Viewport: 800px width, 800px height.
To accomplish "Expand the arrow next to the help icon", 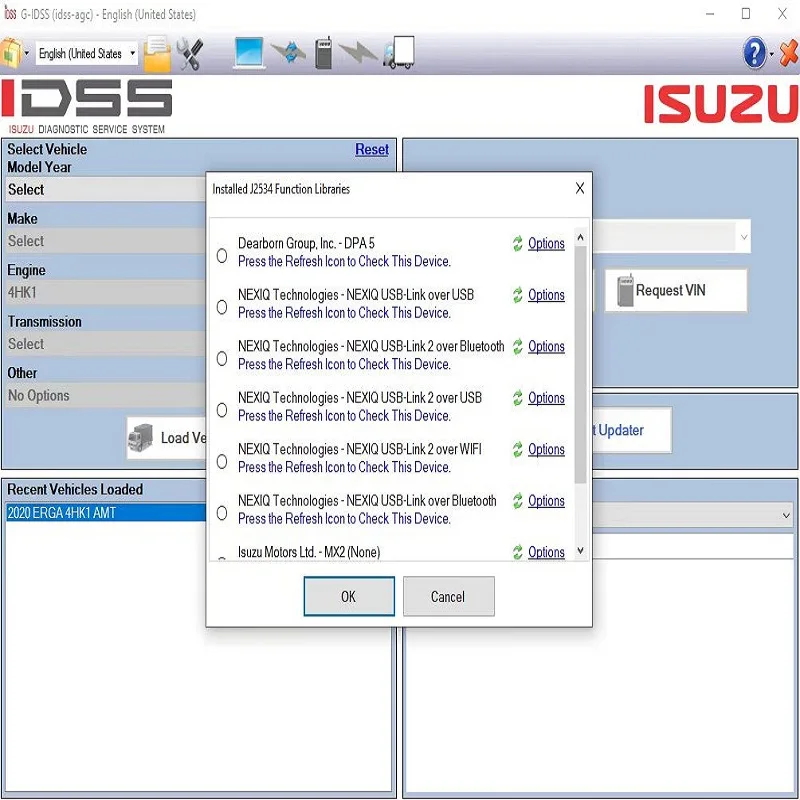I will click(771, 53).
